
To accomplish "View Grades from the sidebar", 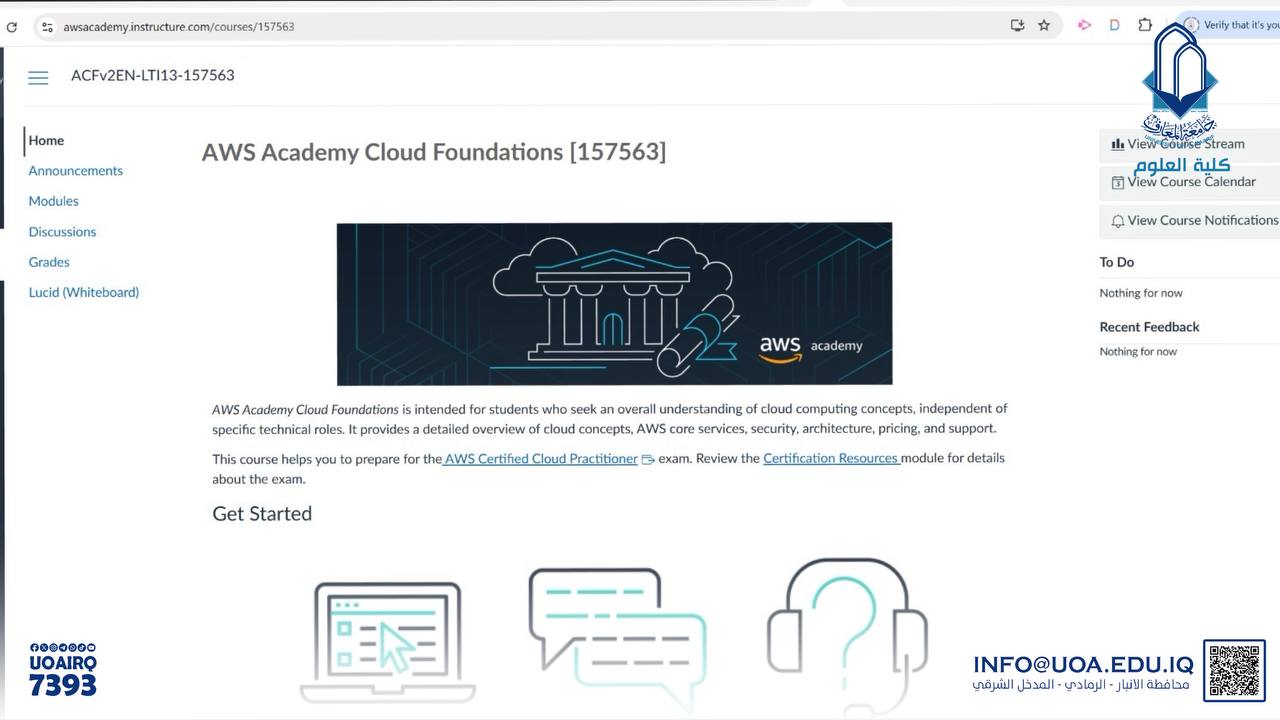I will [49, 262].
